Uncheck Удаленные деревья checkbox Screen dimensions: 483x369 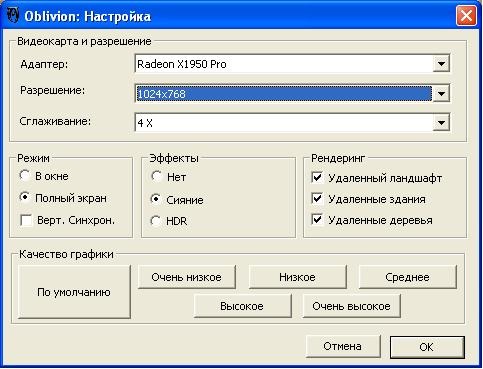(317, 220)
